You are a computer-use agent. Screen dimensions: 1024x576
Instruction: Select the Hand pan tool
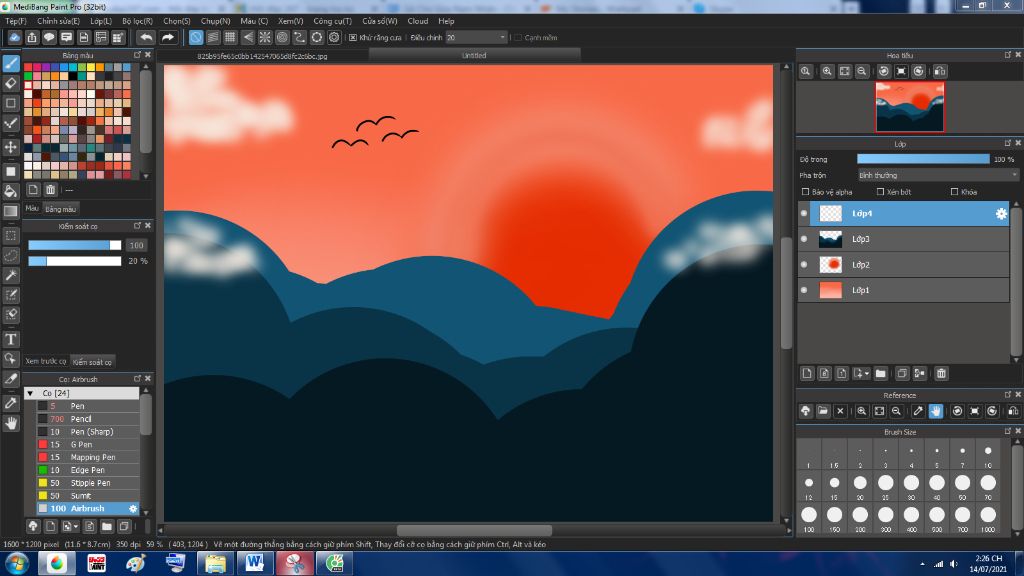pyautogui.click(x=10, y=424)
